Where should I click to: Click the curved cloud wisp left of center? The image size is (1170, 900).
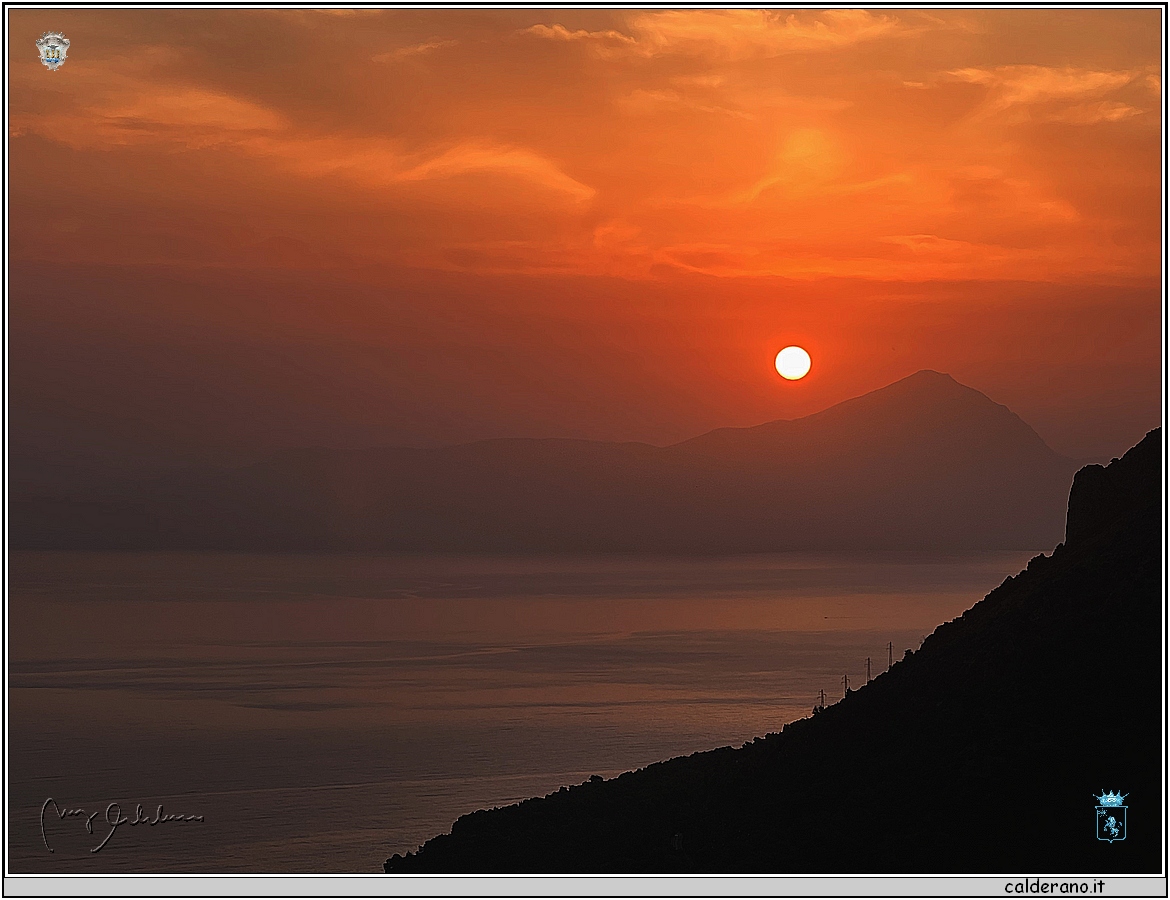[x=500, y=165]
